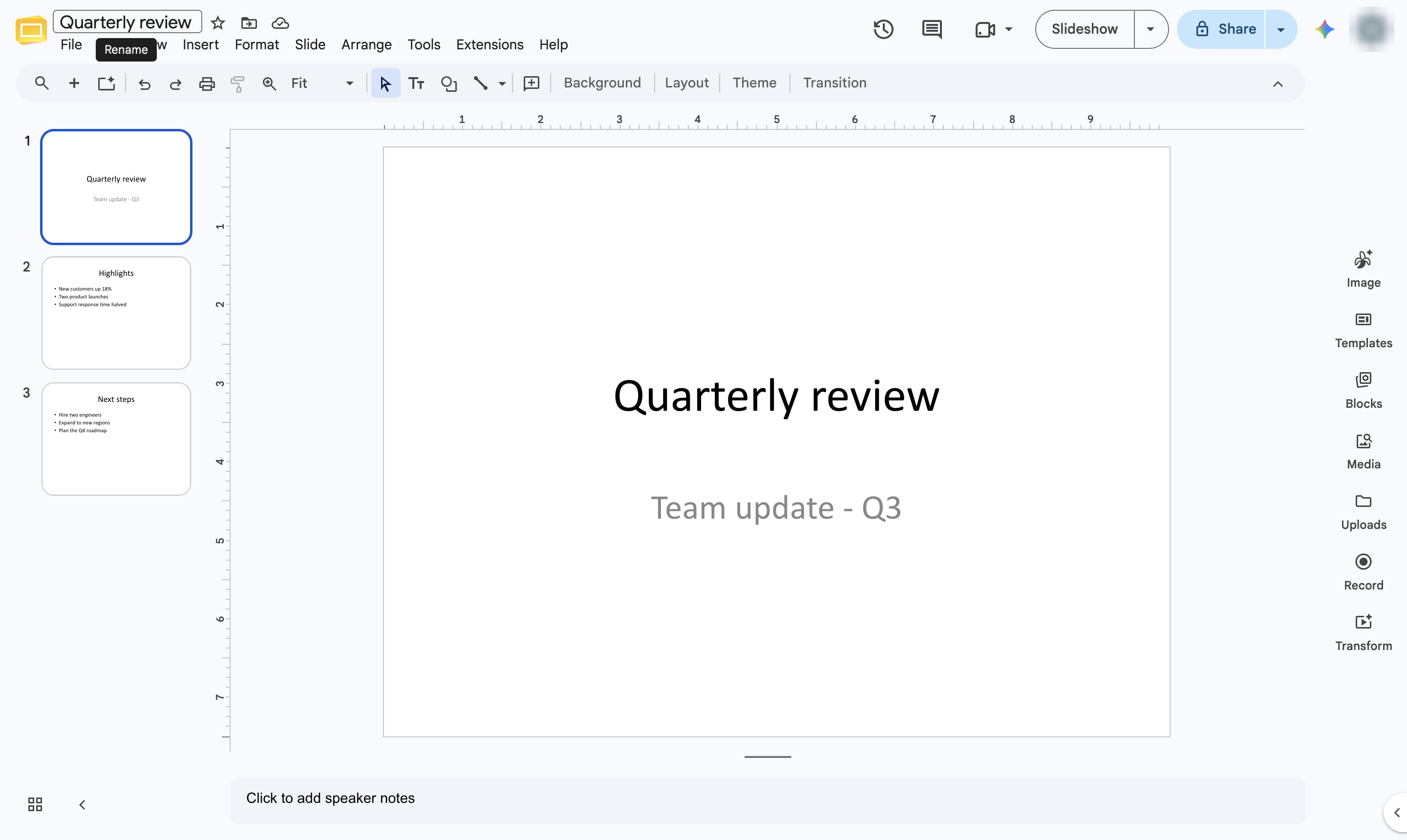Click the move to folder icon
The image size is (1407, 840).
(249, 23)
